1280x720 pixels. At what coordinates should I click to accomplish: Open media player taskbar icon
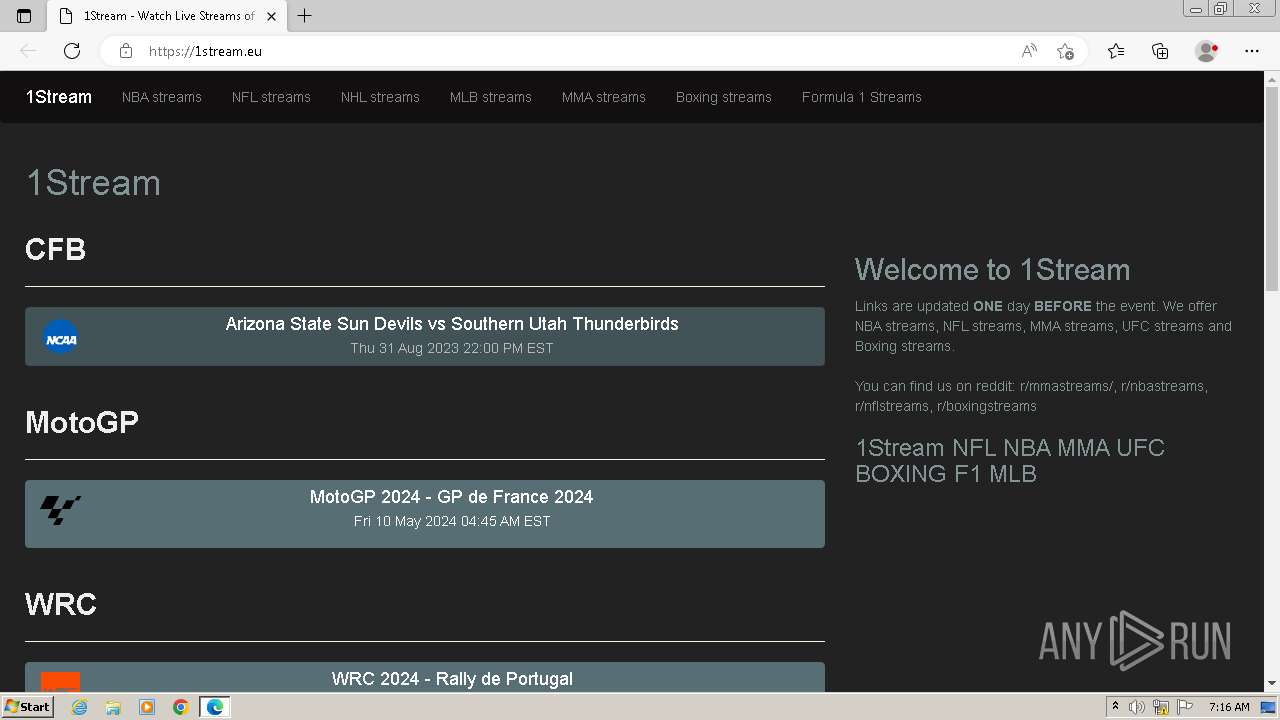coord(147,707)
